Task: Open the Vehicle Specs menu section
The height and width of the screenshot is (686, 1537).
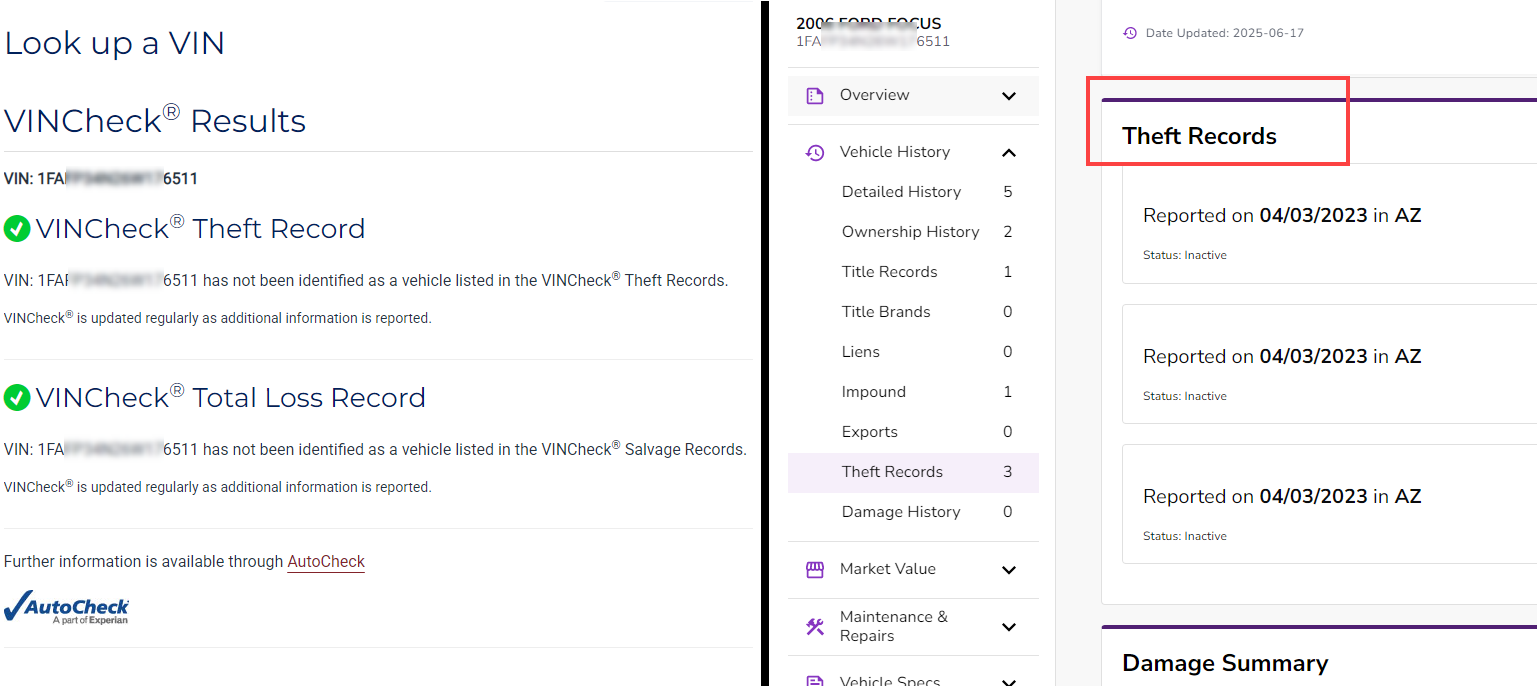Action: pos(913,676)
